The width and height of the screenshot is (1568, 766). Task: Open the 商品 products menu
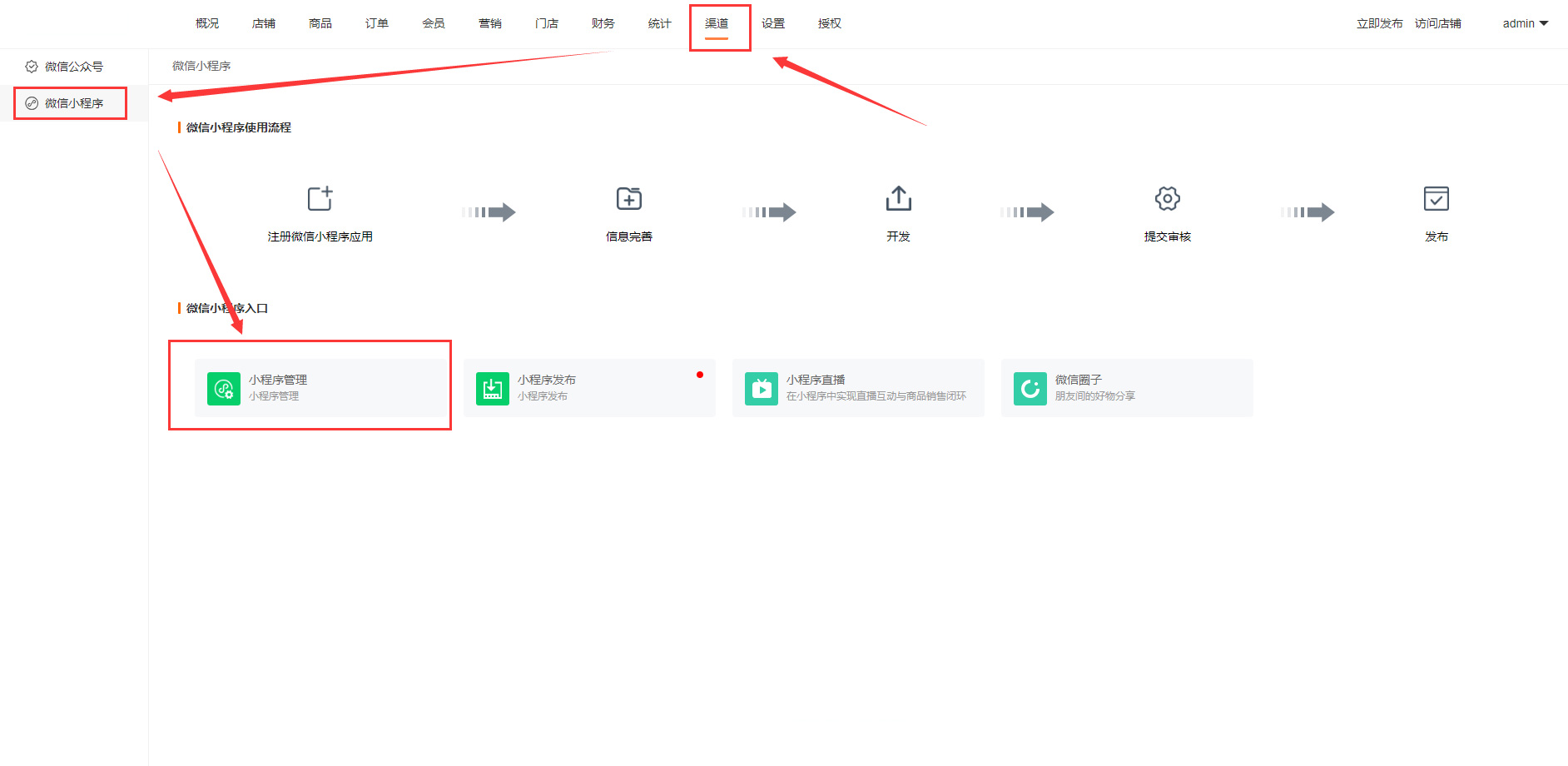click(320, 23)
